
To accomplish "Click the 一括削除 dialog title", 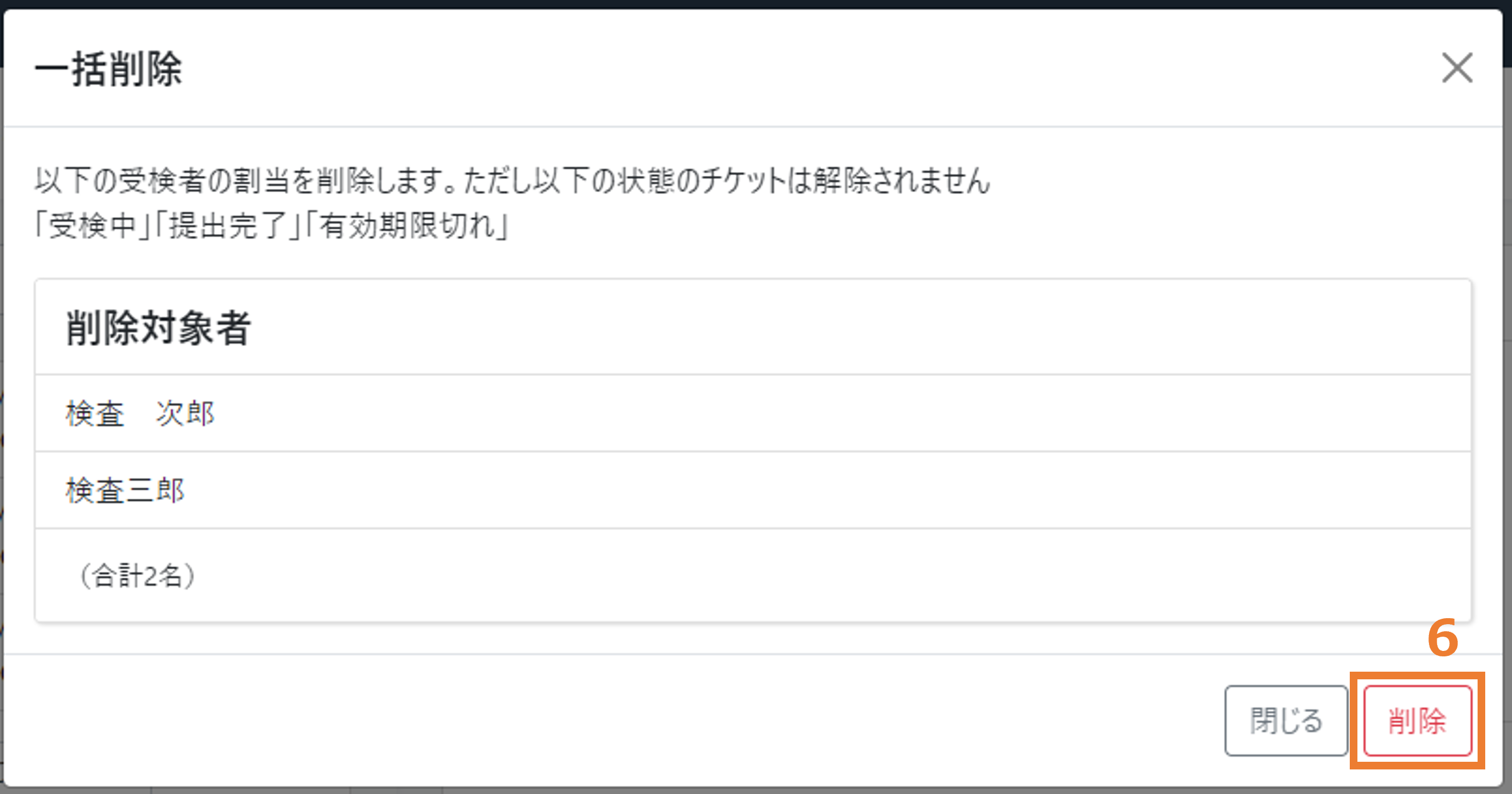I will [x=109, y=69].
